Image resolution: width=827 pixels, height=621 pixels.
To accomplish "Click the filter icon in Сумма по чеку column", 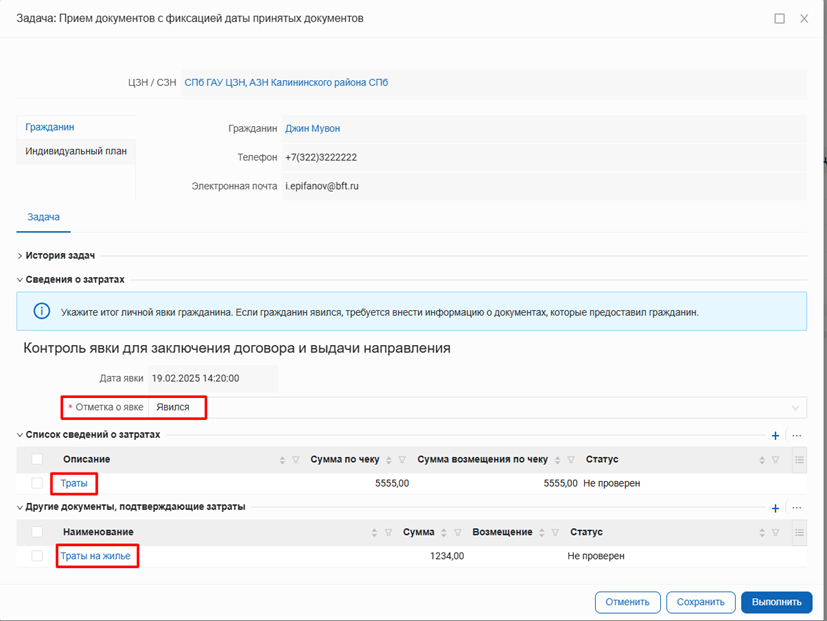I will [x=402, y=460].
